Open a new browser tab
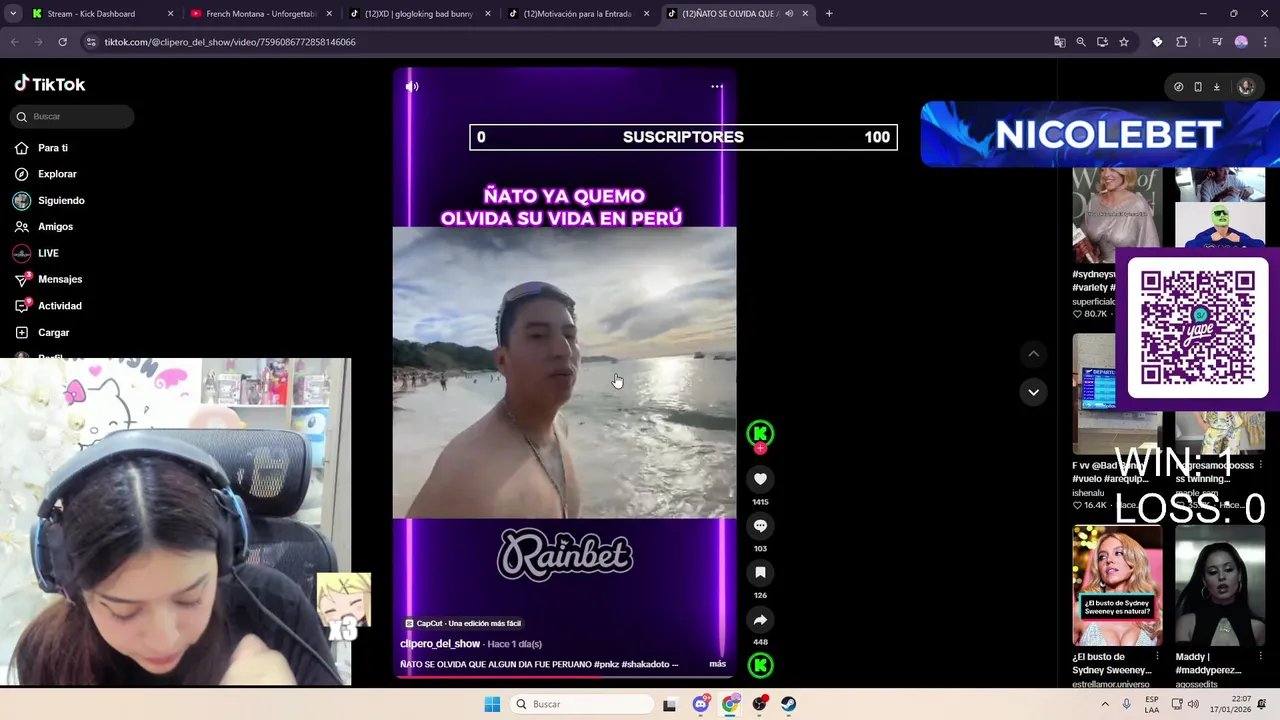The image size is (1280, 720). click(829, 14)
